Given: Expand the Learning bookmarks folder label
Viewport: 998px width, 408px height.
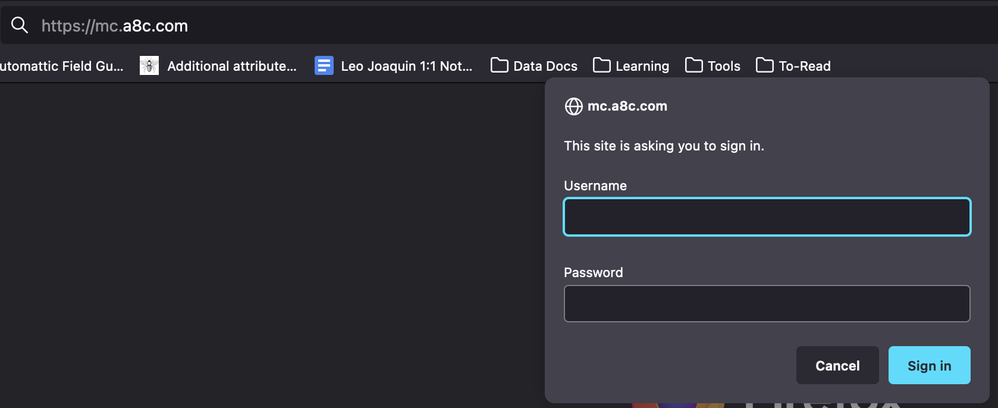Looking at the screenshot, I should click(642, 66).
